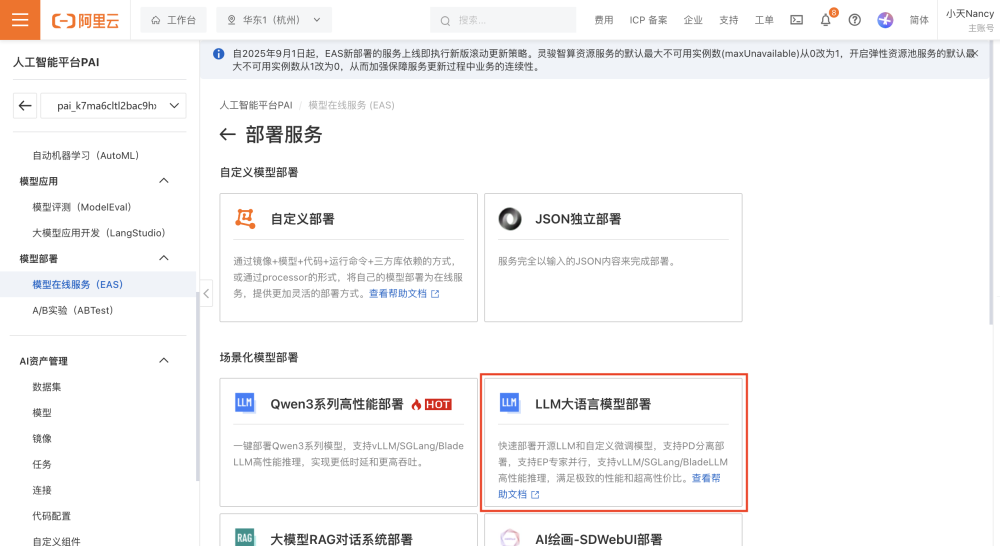
Task: Collapse the AI资产管理 section
Action: pos(163,361)
